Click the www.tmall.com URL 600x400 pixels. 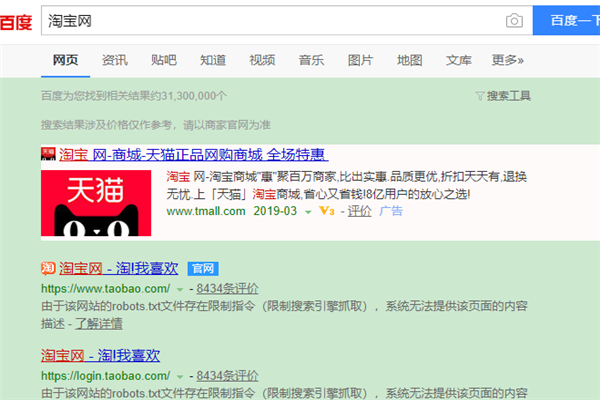pos(206,211)
